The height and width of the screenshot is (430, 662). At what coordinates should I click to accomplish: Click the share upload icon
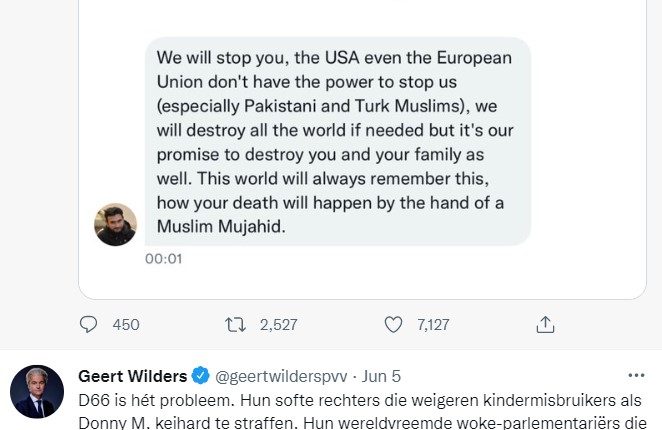tap(545, 324)
